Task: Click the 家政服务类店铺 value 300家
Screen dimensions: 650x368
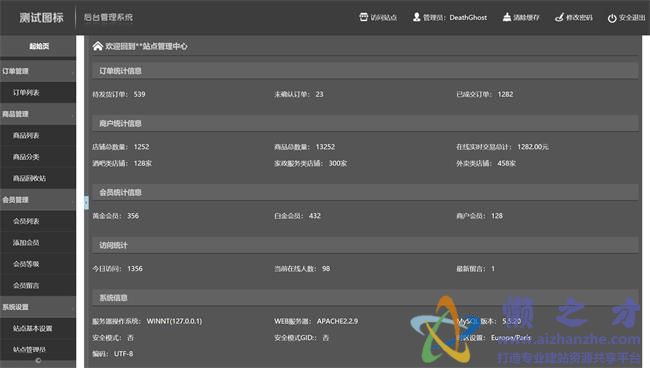Action: click(x=338, y=163)
